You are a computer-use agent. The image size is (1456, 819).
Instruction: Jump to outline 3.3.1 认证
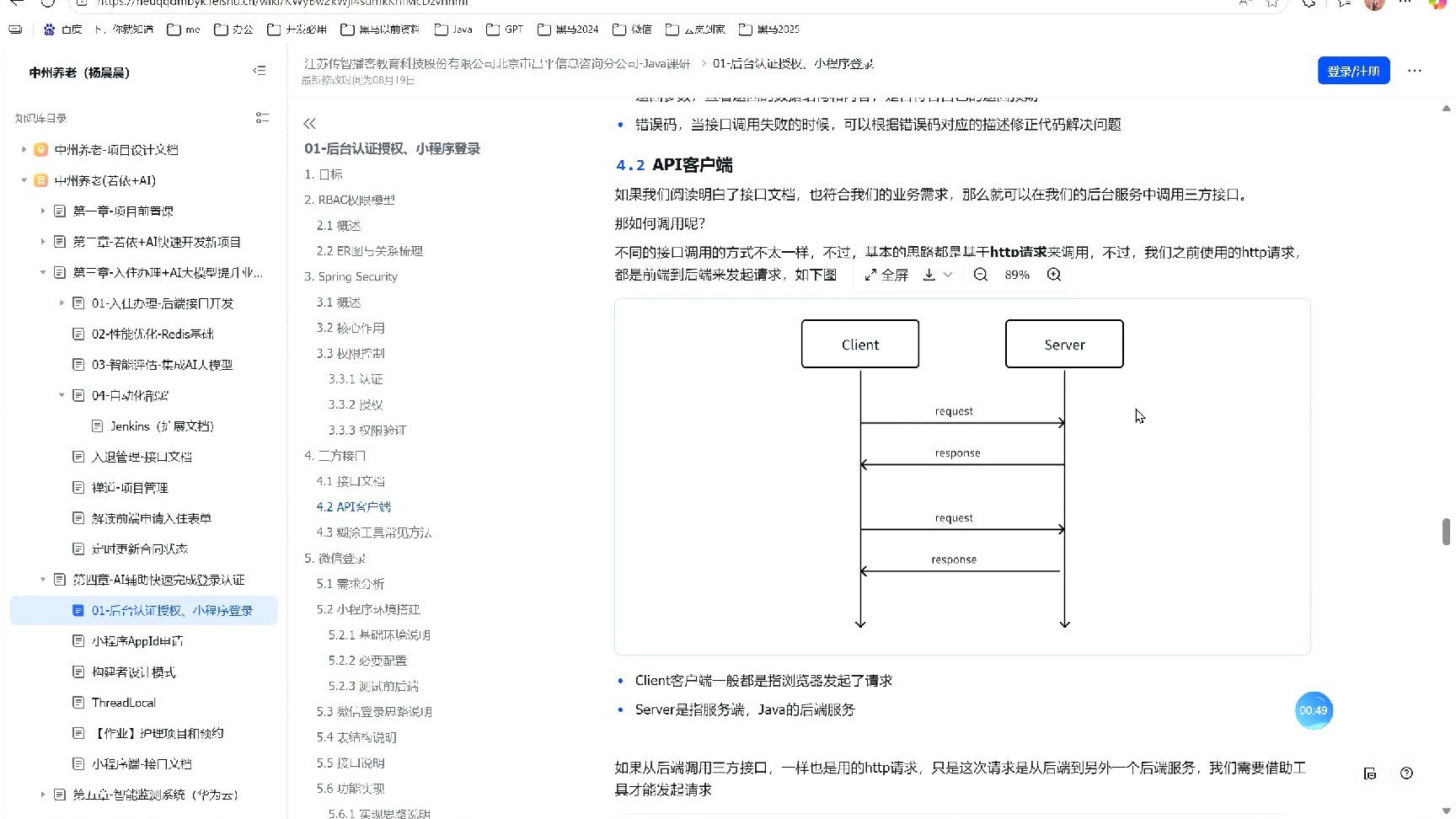tap(356, 379)
